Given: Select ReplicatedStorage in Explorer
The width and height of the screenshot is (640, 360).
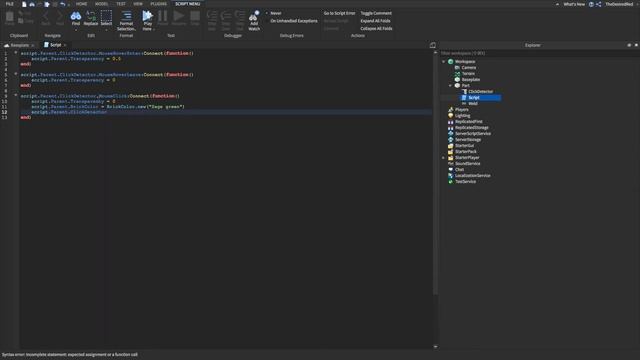Looking at the screenshot, I should (471, 128).
